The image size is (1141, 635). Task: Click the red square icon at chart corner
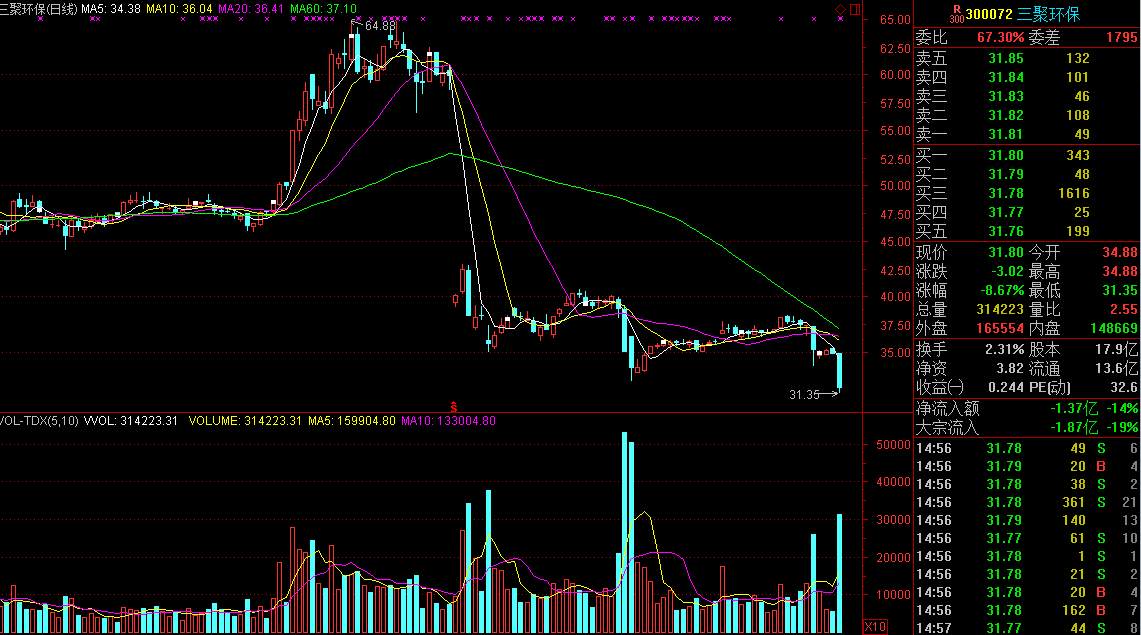(853, 9)
